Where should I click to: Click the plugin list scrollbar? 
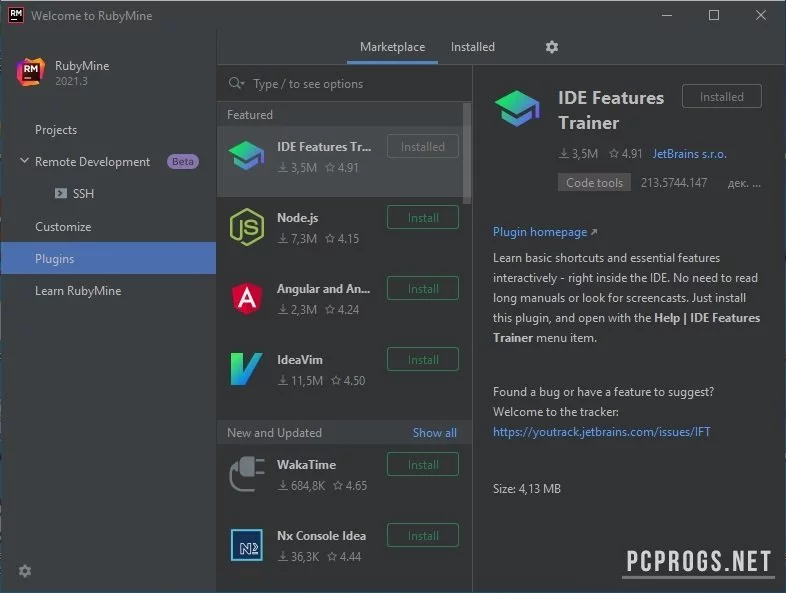pyautogui.click(x=467, y=153)
